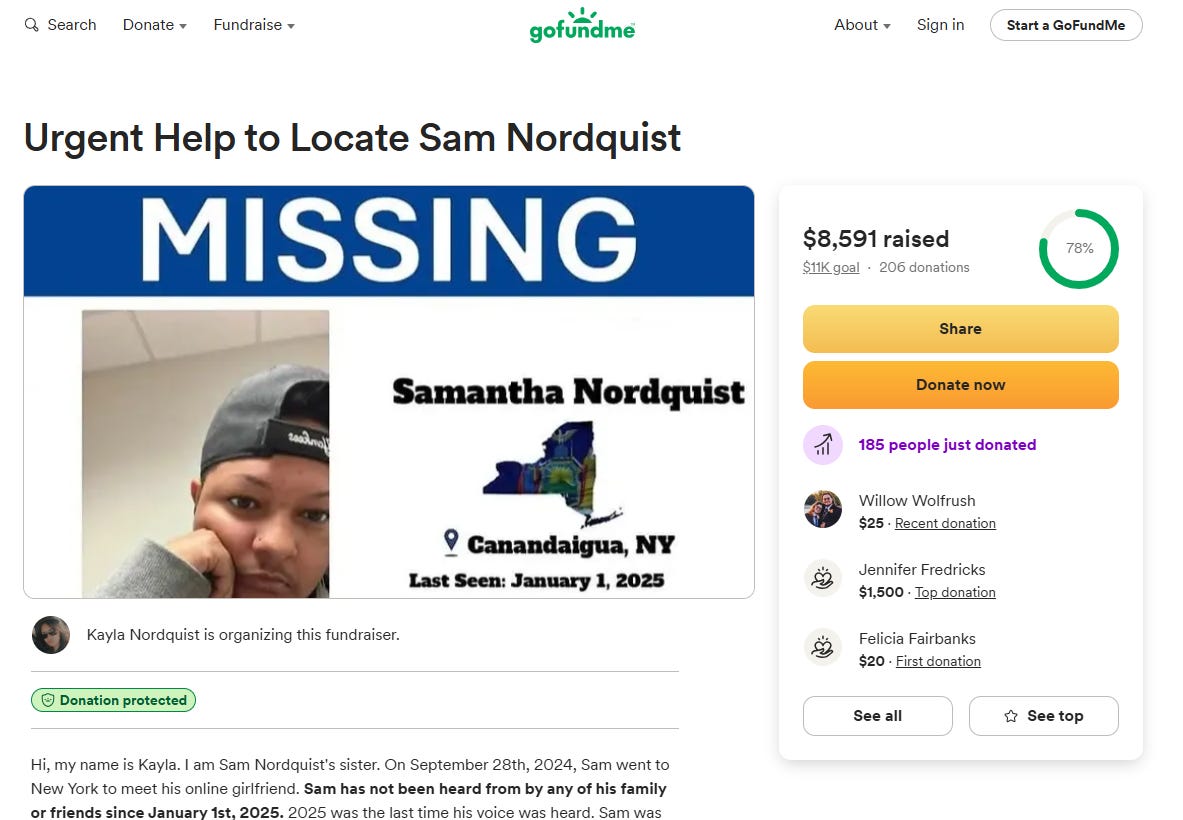The height and width of the screenshot is (820, 1183).
Task: Click the yellow Share button
Action: click(x=960, y=329)
